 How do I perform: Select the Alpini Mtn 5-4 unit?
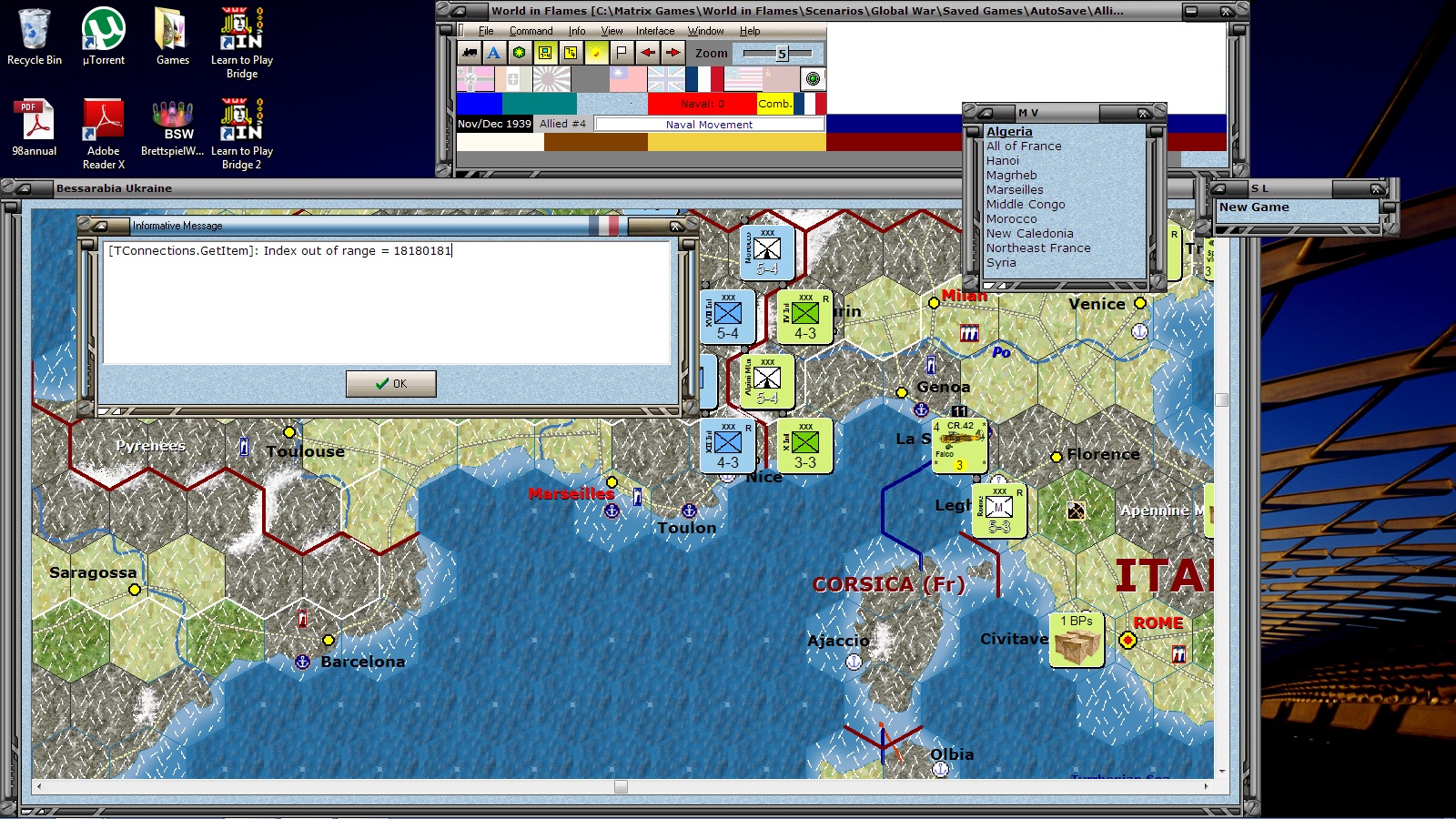[x=766, y=381]
